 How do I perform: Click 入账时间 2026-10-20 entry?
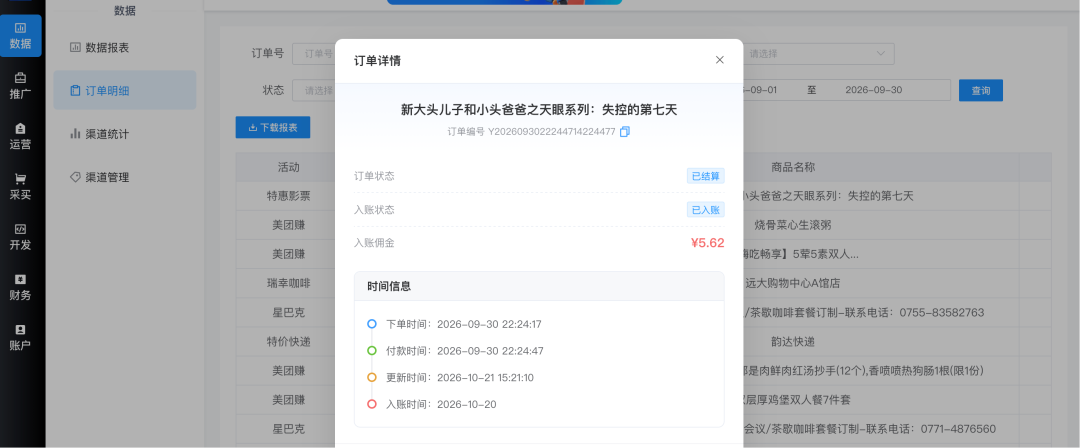441,405
